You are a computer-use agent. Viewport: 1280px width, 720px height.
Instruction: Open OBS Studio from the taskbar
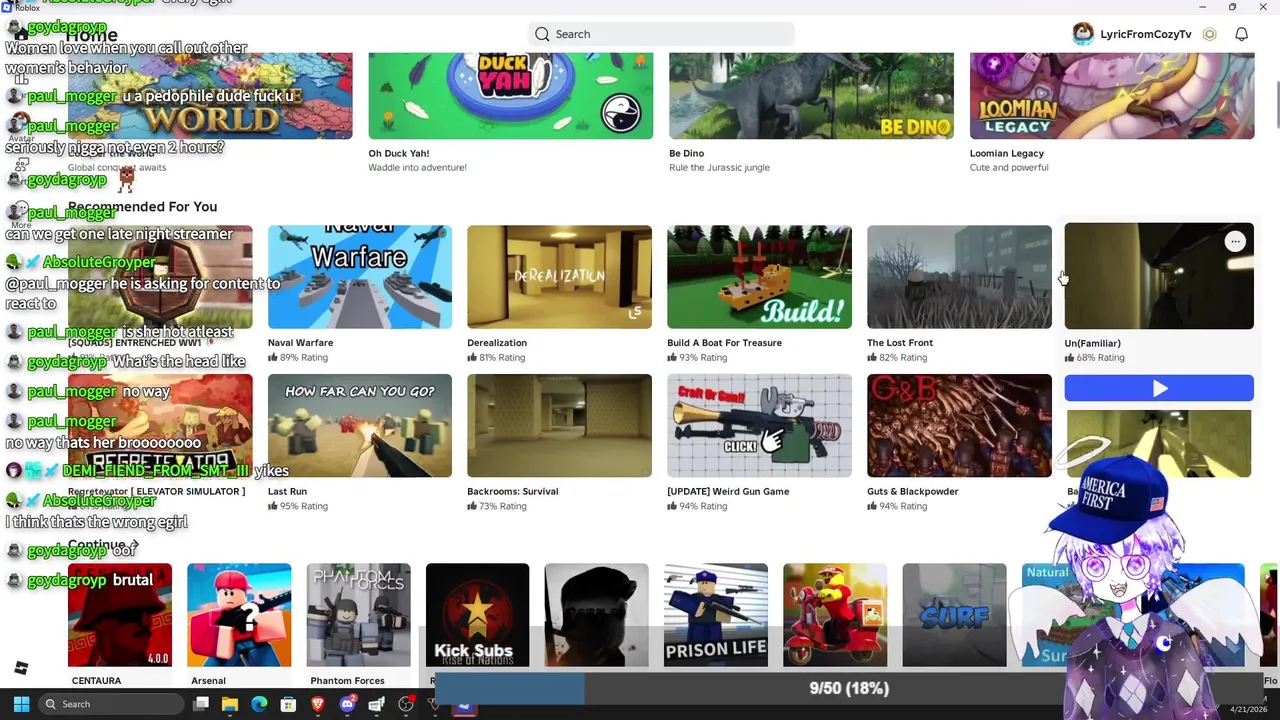(406, 704)
